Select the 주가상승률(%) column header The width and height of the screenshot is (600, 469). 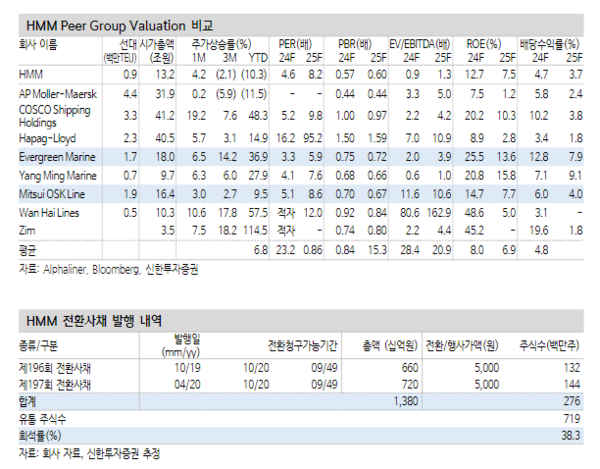tap(222, 44)
